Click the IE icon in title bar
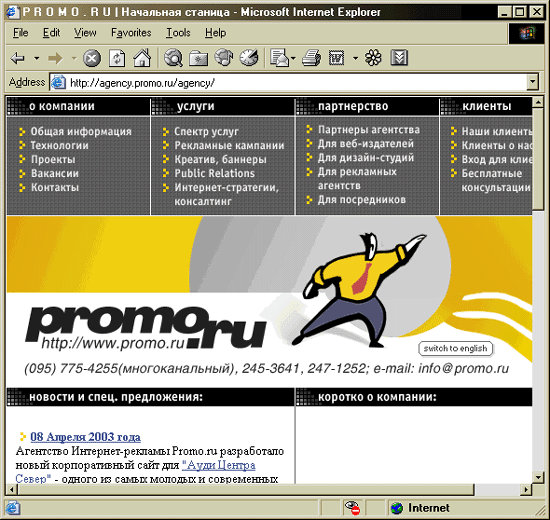Viewport: 550px width, 520px height. (13, 12)
